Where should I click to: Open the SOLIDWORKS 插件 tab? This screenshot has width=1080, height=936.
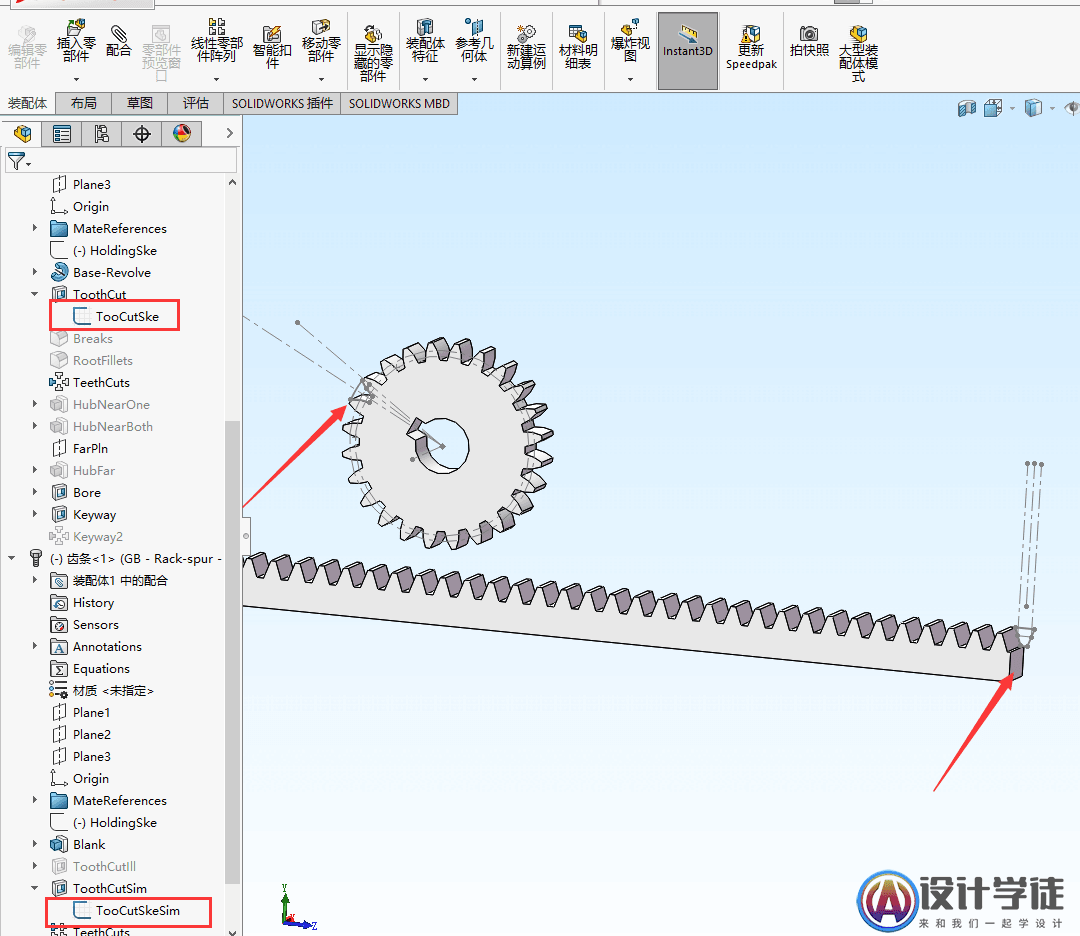point(282,103)
